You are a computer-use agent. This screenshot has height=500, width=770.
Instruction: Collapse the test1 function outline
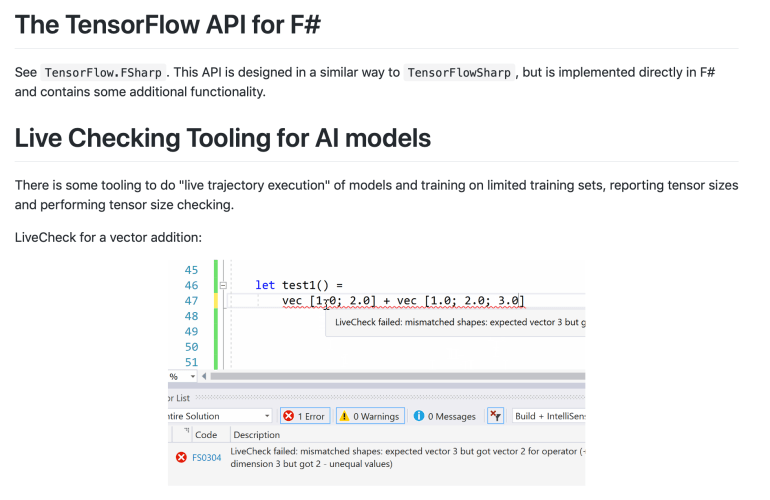tap(223, 285)
